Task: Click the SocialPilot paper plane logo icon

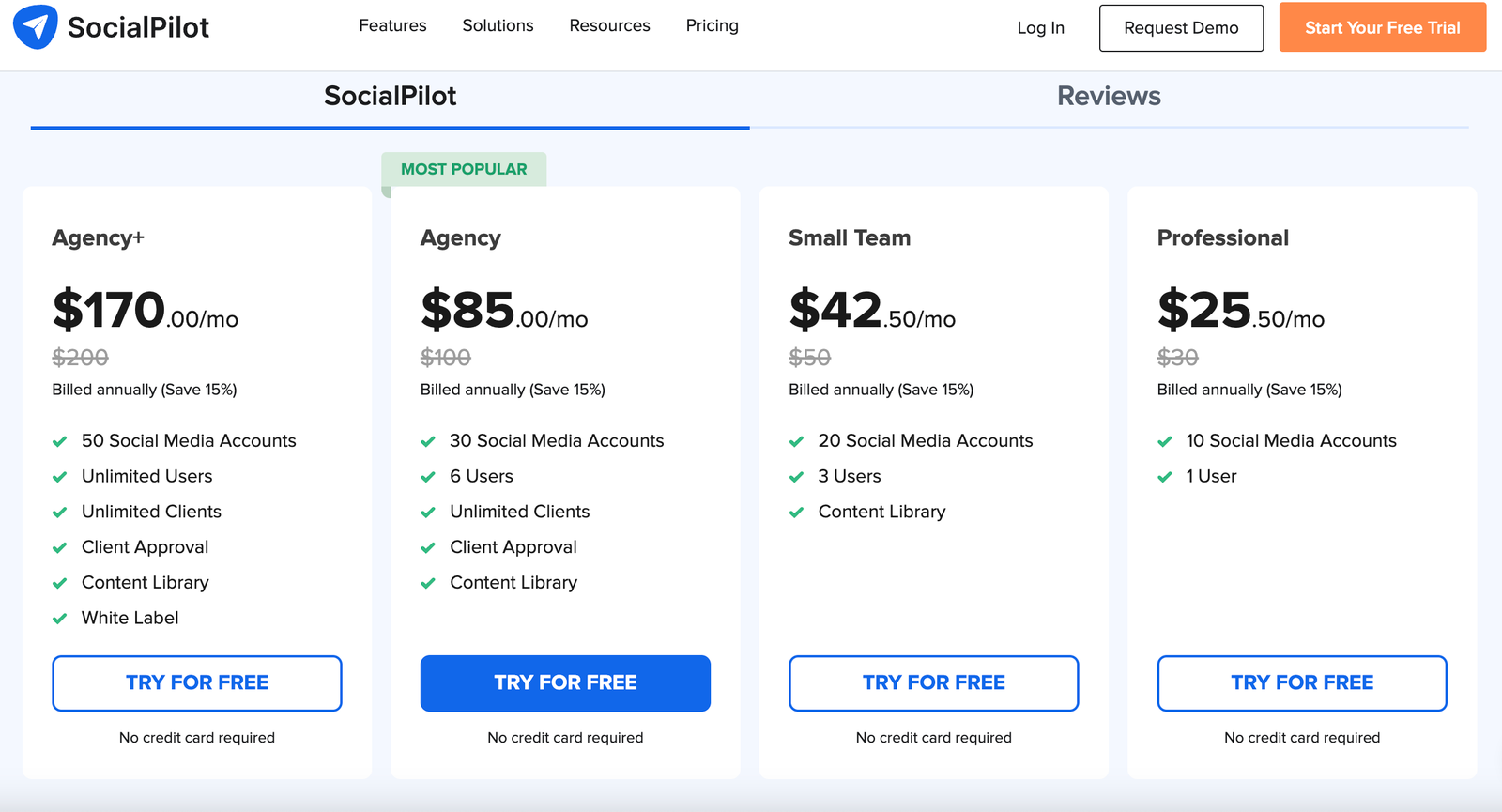Action: [36, 27]
